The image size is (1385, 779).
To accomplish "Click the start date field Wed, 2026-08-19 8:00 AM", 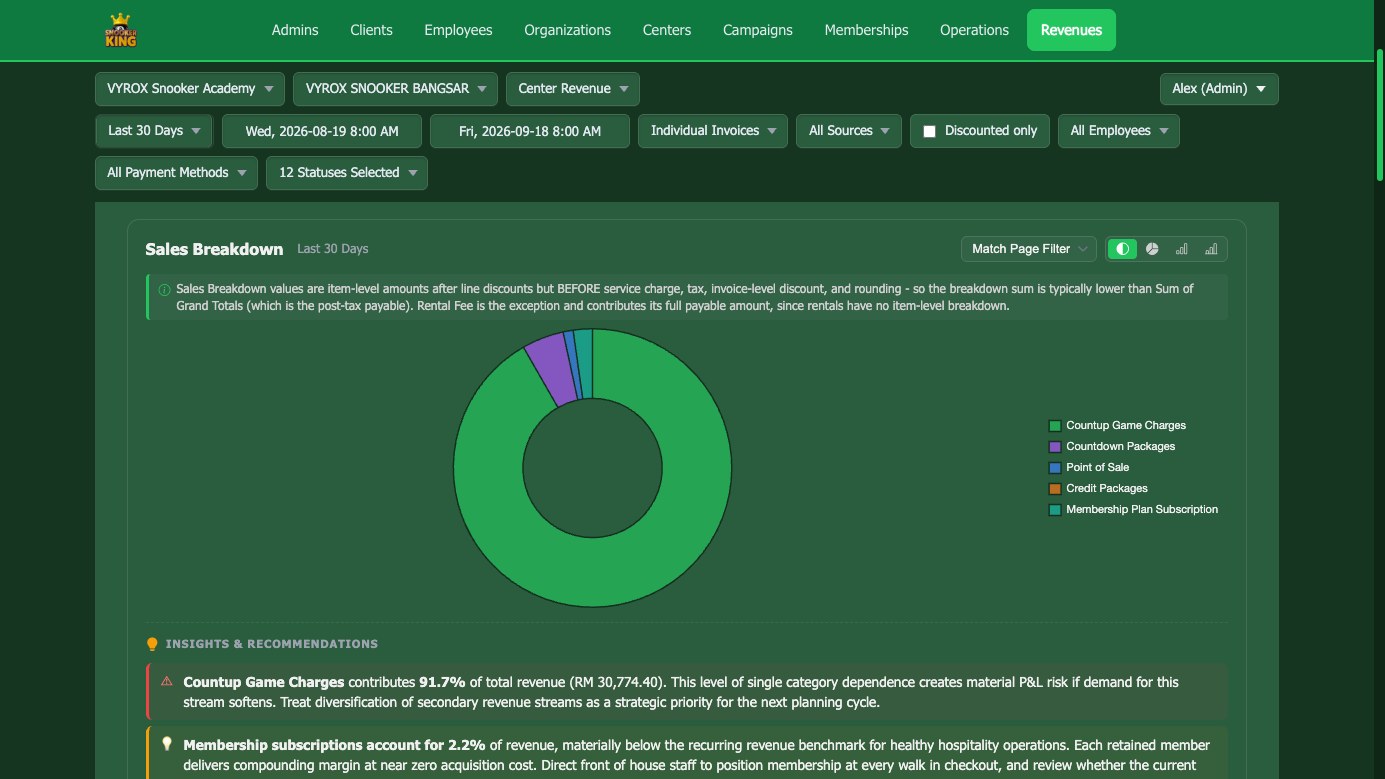I will point(322,131).
